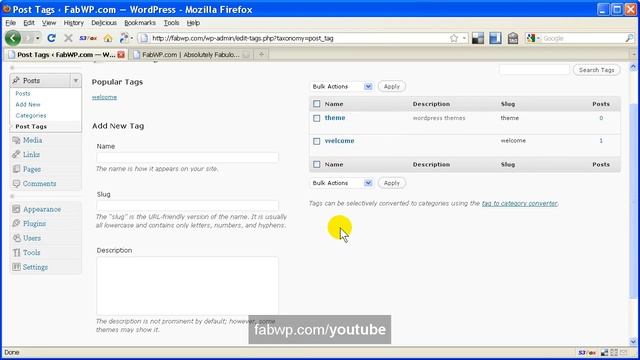
Task: Open the Edit menu
Action: coord(29,23)
